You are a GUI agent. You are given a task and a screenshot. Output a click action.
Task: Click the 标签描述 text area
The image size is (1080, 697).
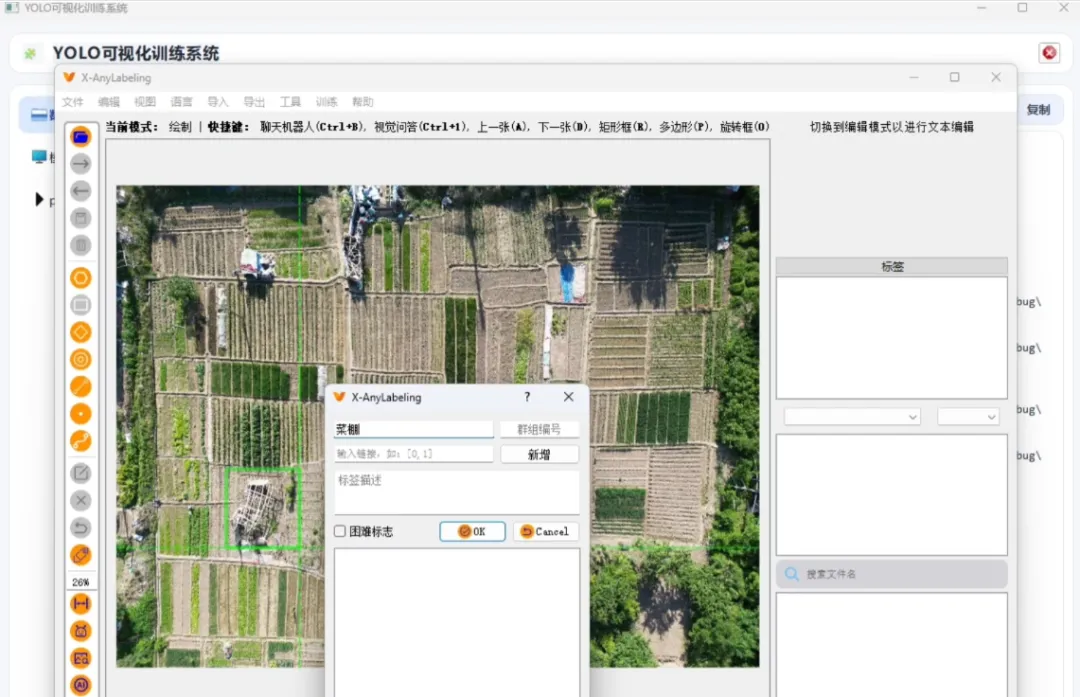click(x=457, y=492)
